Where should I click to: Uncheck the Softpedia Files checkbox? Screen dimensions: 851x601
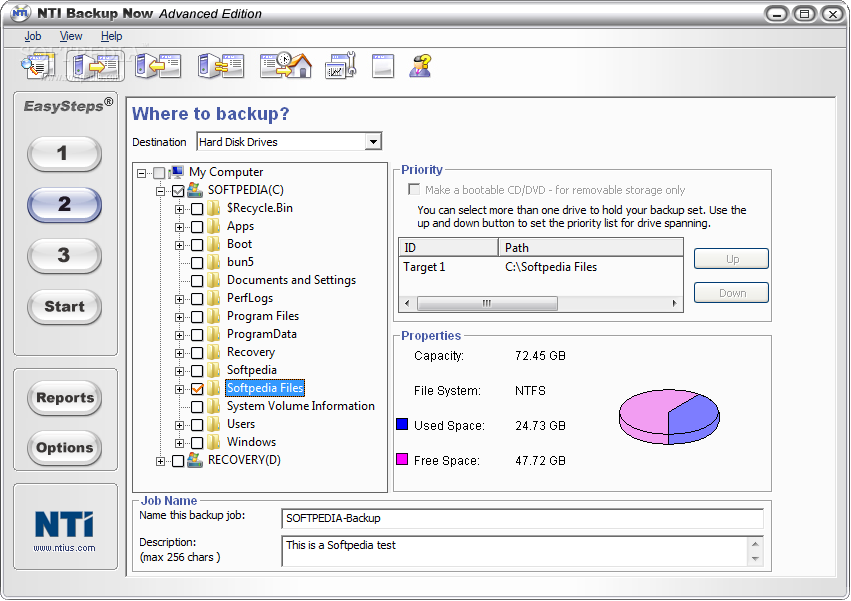click(197, 389)
